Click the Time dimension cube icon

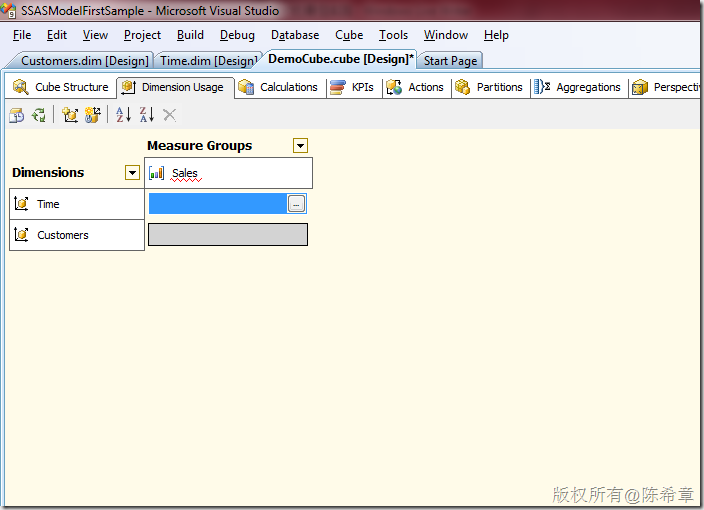pos(22,204)
